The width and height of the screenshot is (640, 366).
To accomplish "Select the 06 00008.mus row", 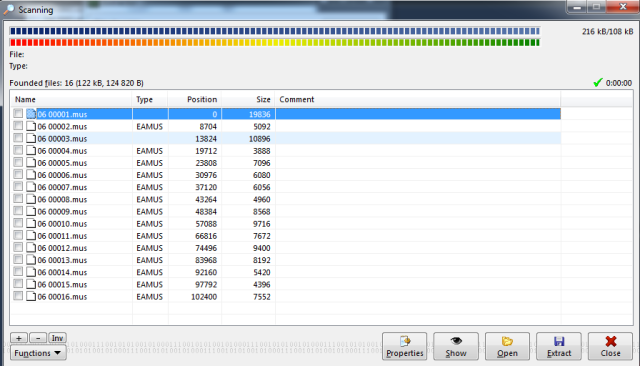I will (286, 199).
